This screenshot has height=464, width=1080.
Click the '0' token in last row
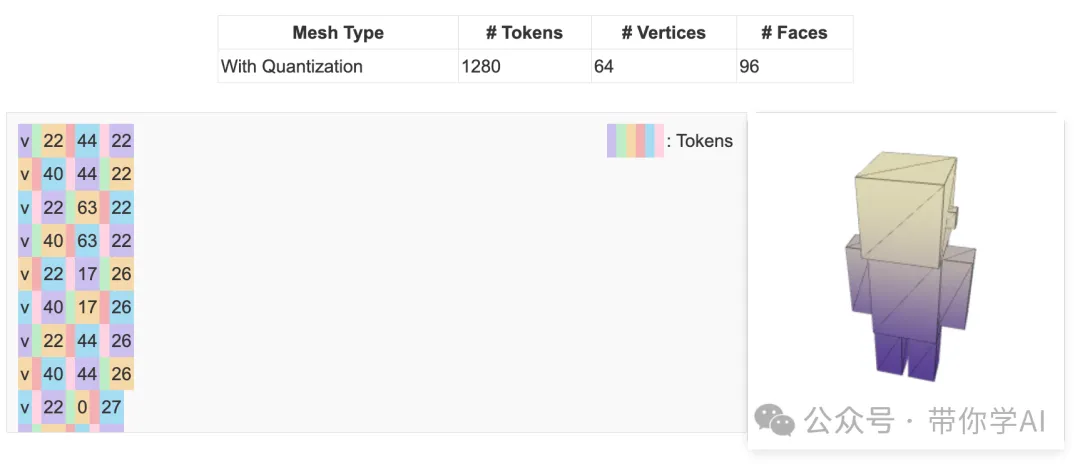(82, 407)
